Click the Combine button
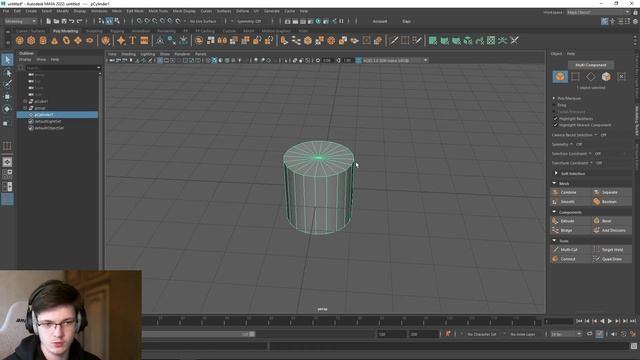Screen dimensions: 640x360 (571, 192)
